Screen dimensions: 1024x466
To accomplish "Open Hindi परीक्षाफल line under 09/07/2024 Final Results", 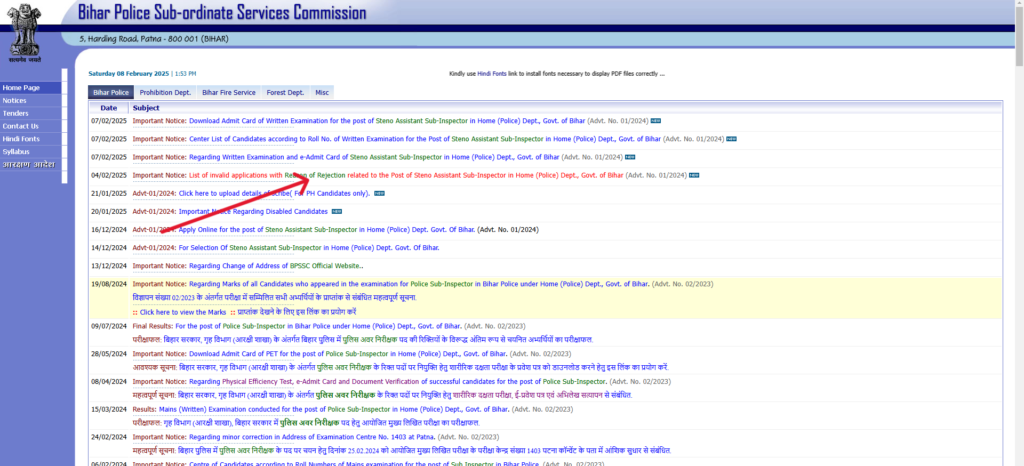I will 362,339.
